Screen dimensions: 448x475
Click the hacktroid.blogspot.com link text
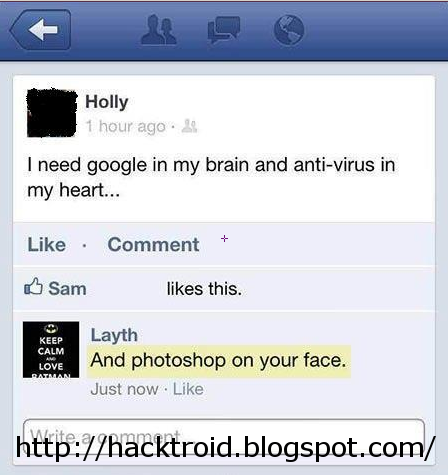225,447
